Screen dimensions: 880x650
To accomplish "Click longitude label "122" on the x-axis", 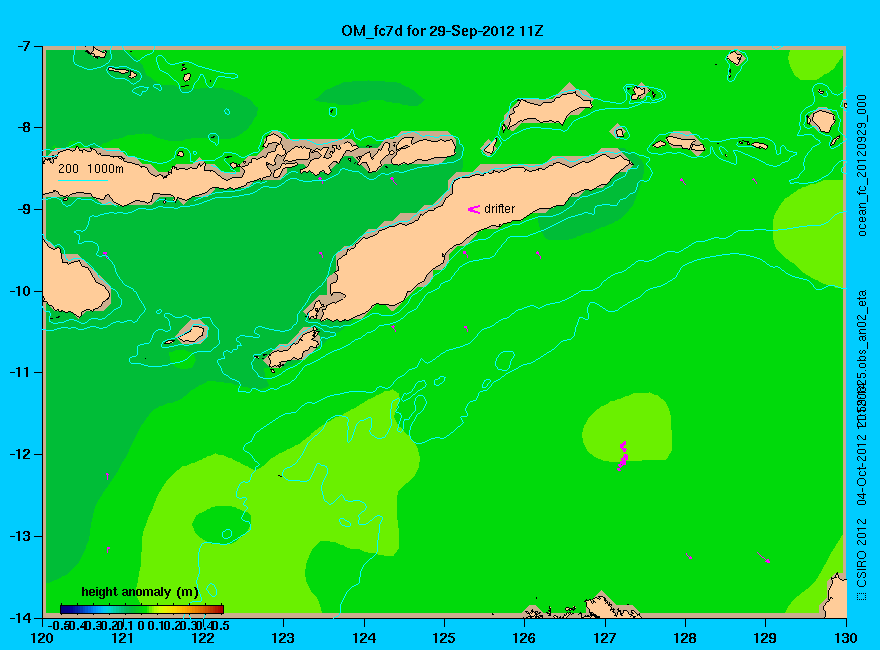I will [203, 638].
